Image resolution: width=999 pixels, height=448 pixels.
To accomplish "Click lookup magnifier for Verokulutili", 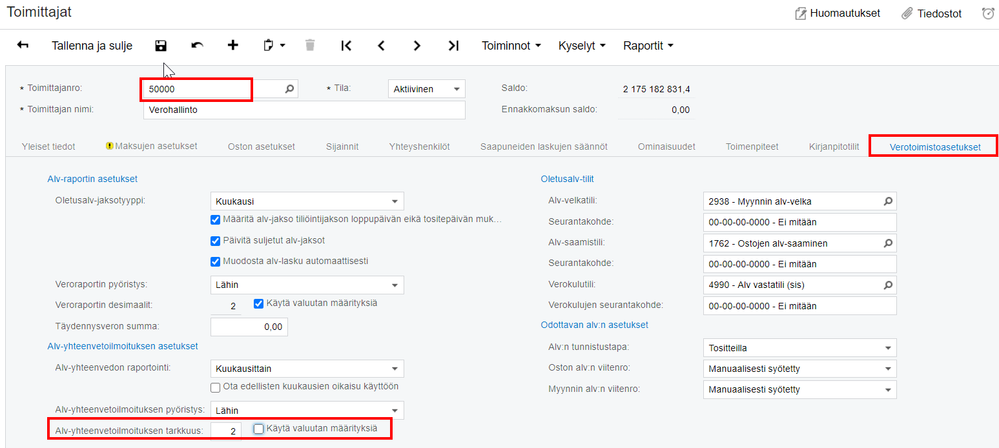I will point(888,284).
